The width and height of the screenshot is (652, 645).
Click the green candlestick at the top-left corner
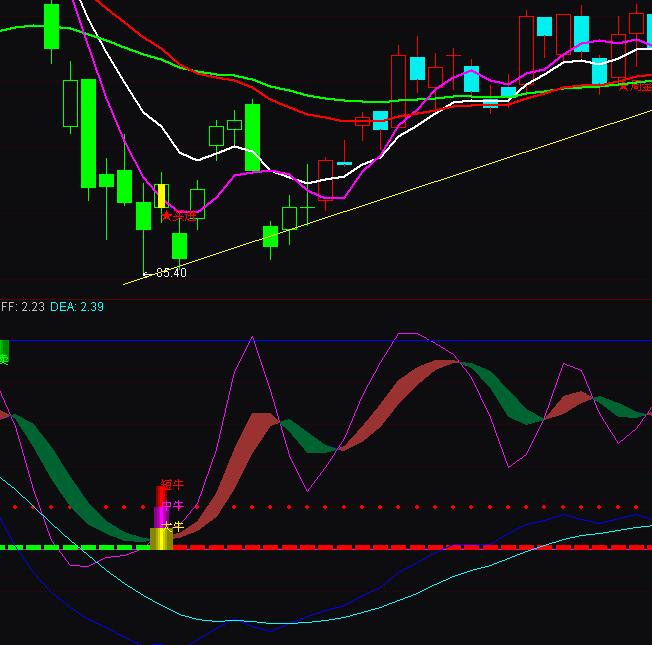(x=51, y=26)
